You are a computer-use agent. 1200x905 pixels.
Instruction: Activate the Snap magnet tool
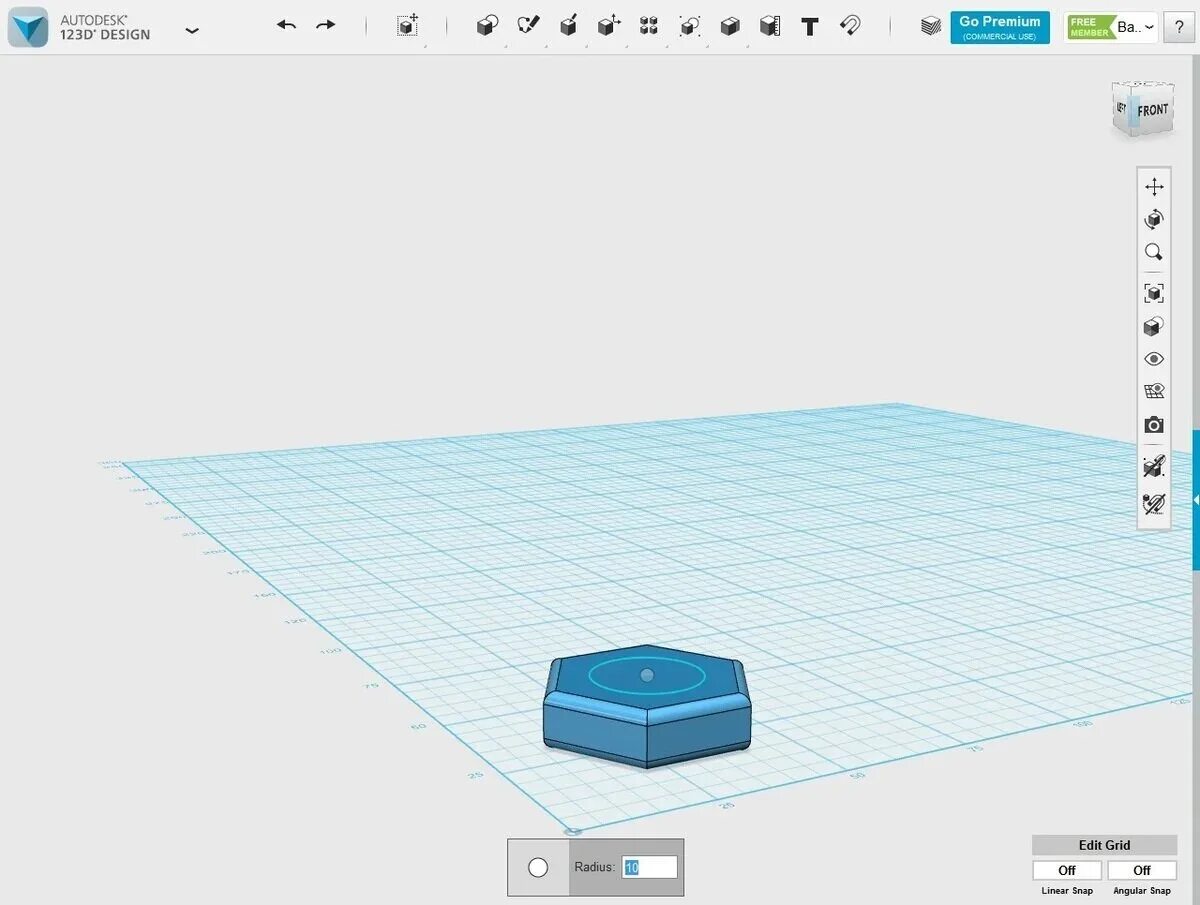point(850,26)
